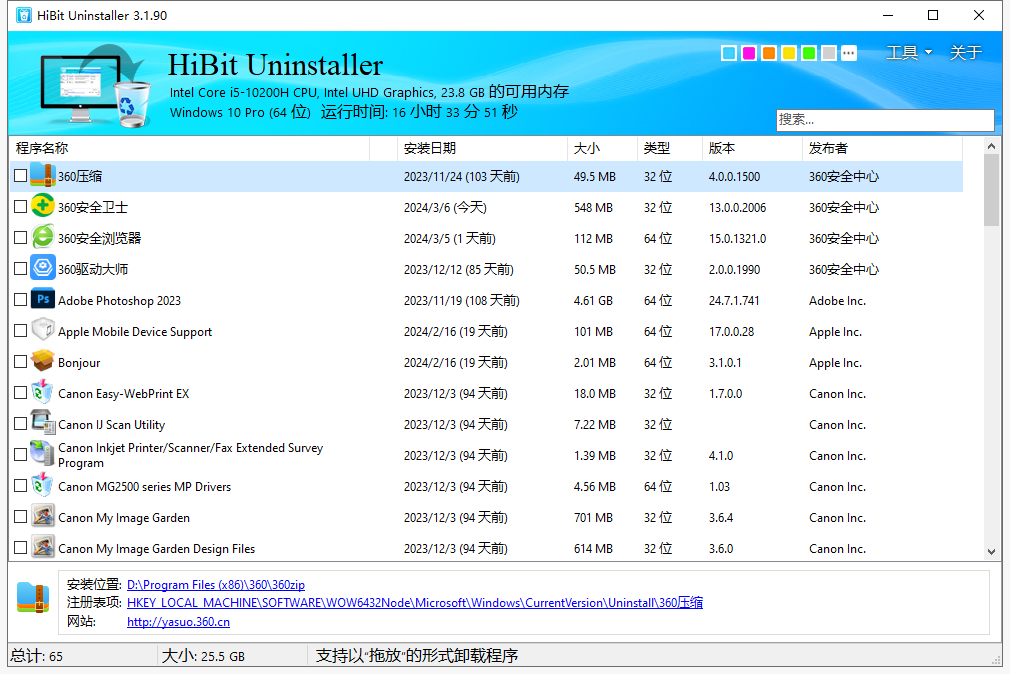This screenshot has height=674, width=1010.
Task: Click the 360驱动大师 icon
Action: click(x=43, y=269)
